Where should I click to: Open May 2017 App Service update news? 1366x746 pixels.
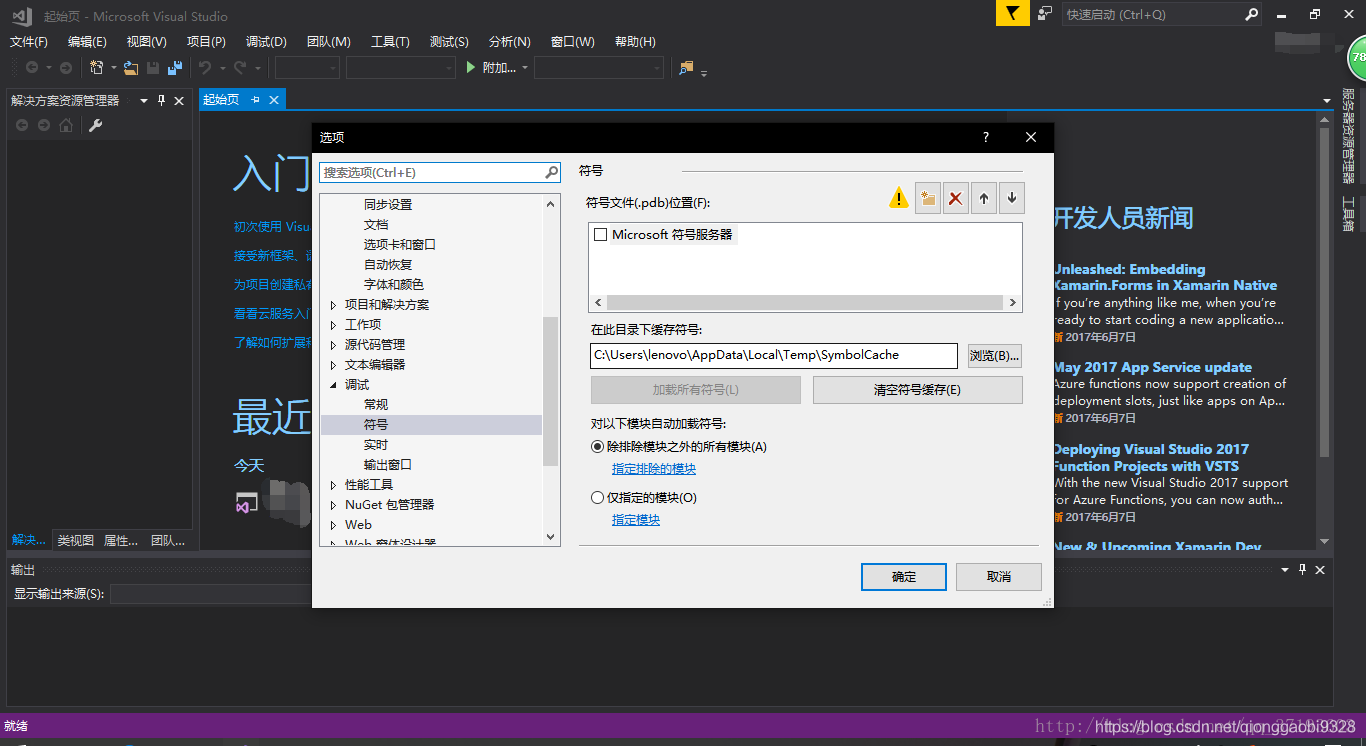click(x=1152, y=367)
